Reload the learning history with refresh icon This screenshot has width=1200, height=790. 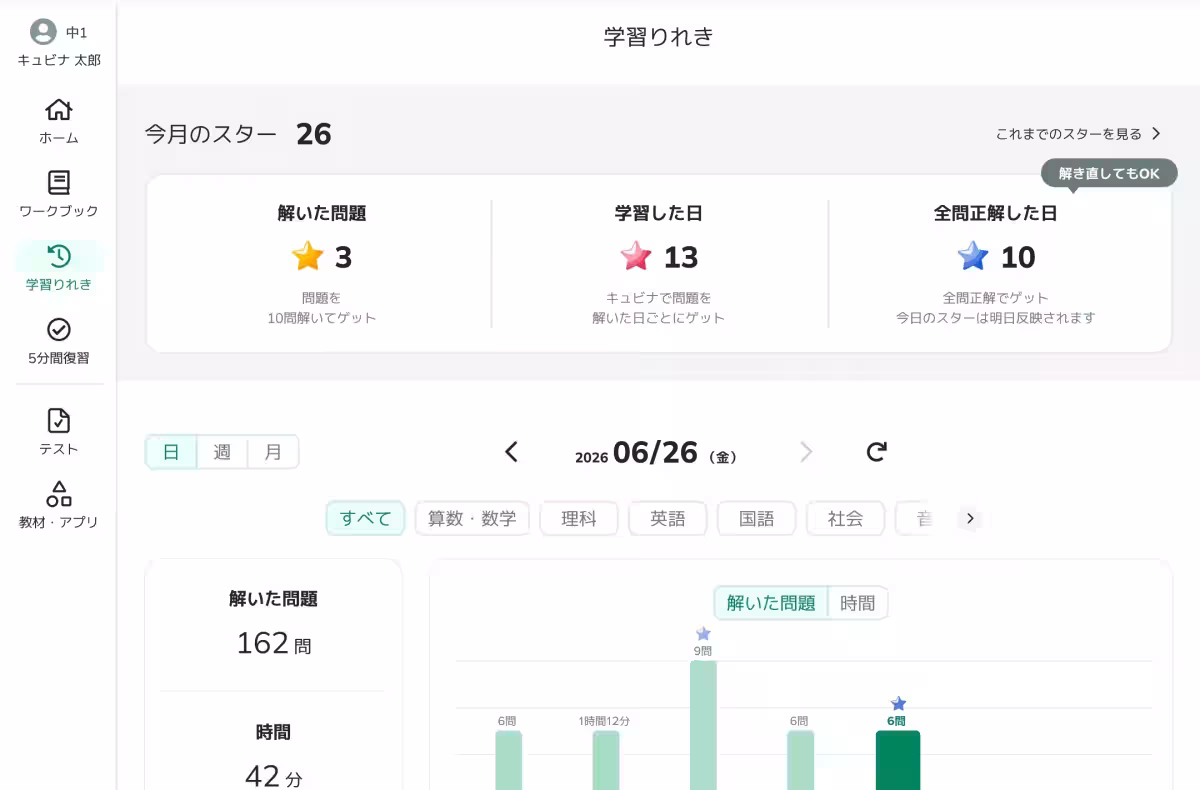(877, 452)
